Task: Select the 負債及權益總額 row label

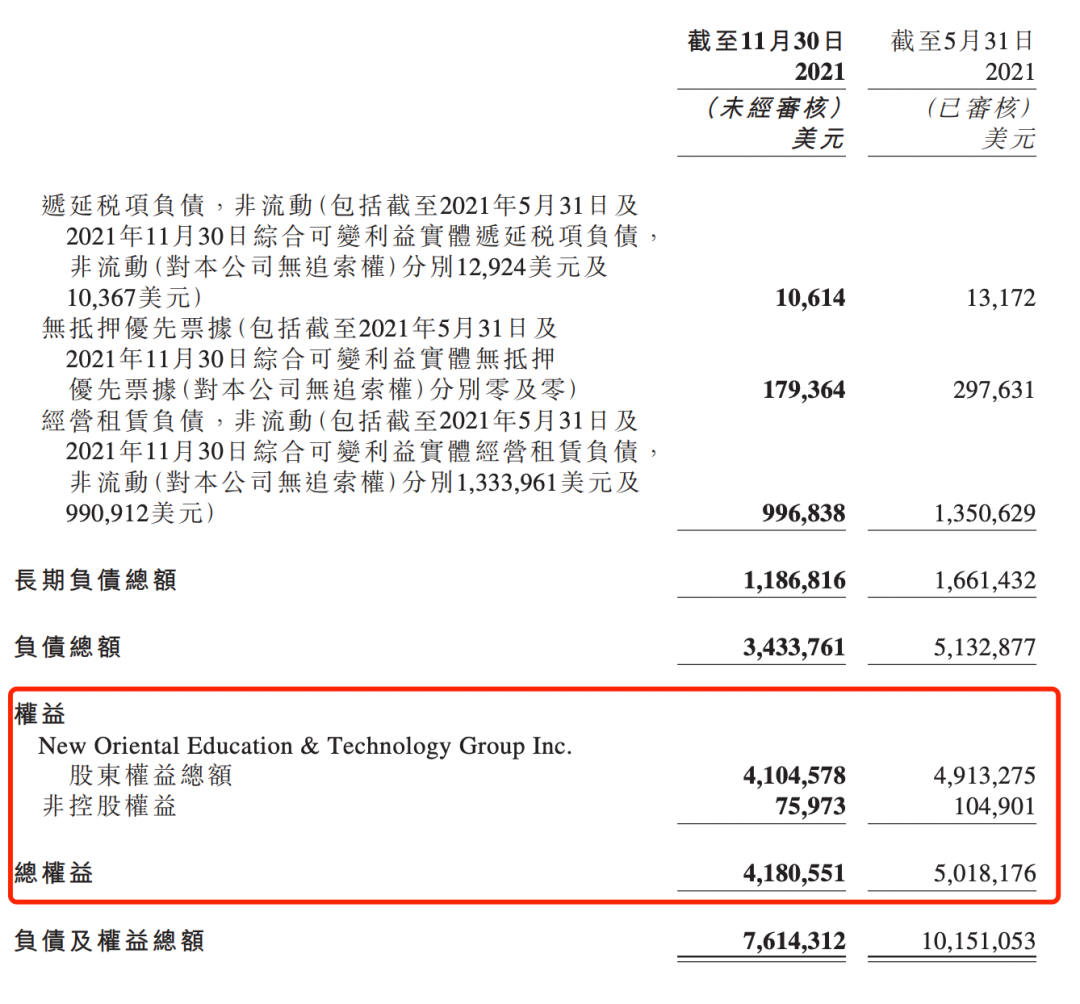Action: (x=110, y=941)
